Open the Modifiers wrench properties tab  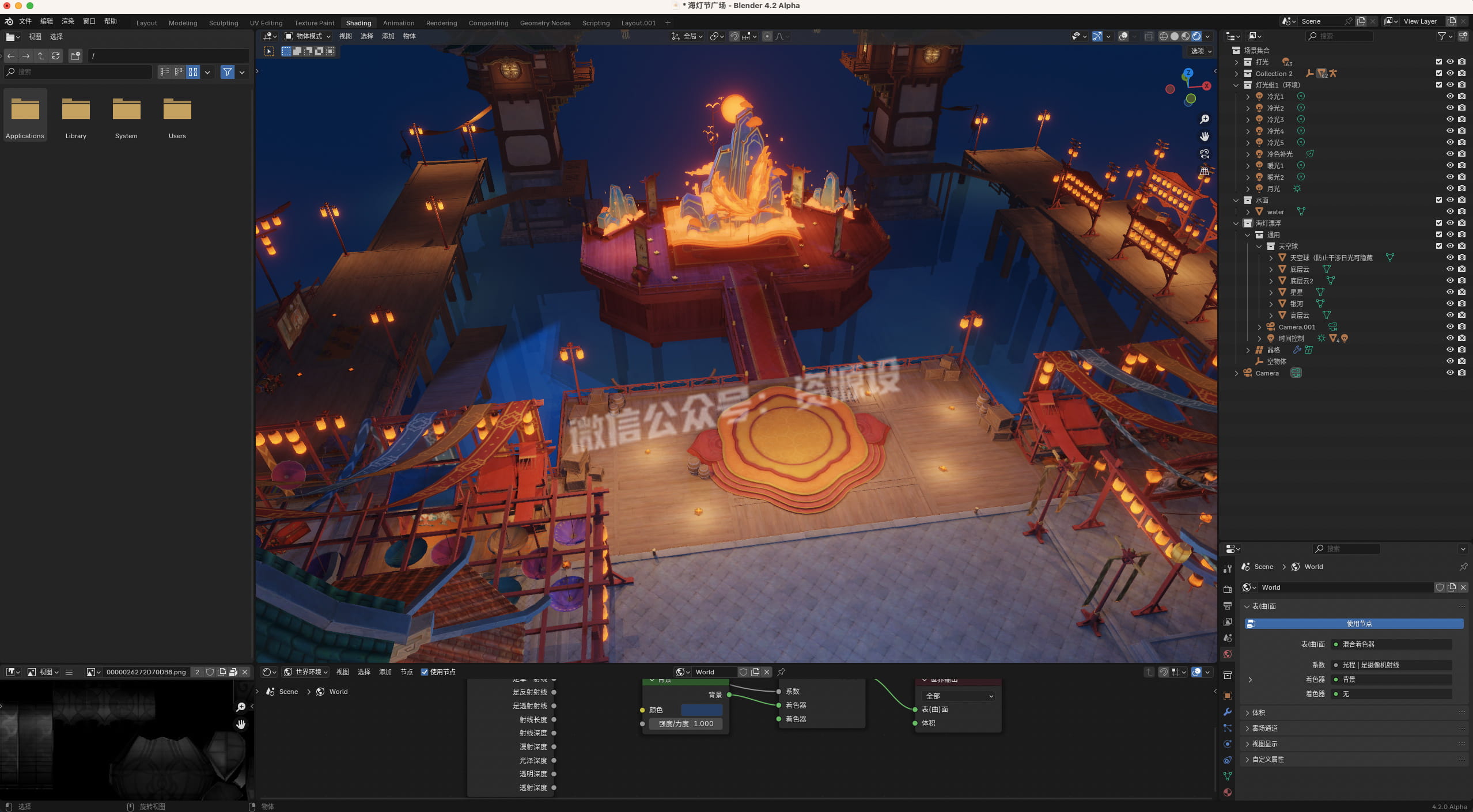click(1228, 712)
